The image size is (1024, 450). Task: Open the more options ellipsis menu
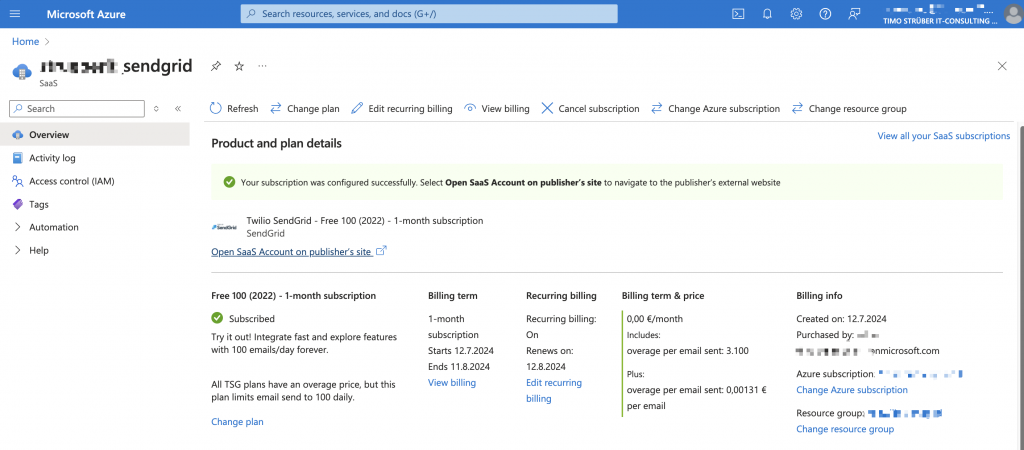[x=263, y=66]
